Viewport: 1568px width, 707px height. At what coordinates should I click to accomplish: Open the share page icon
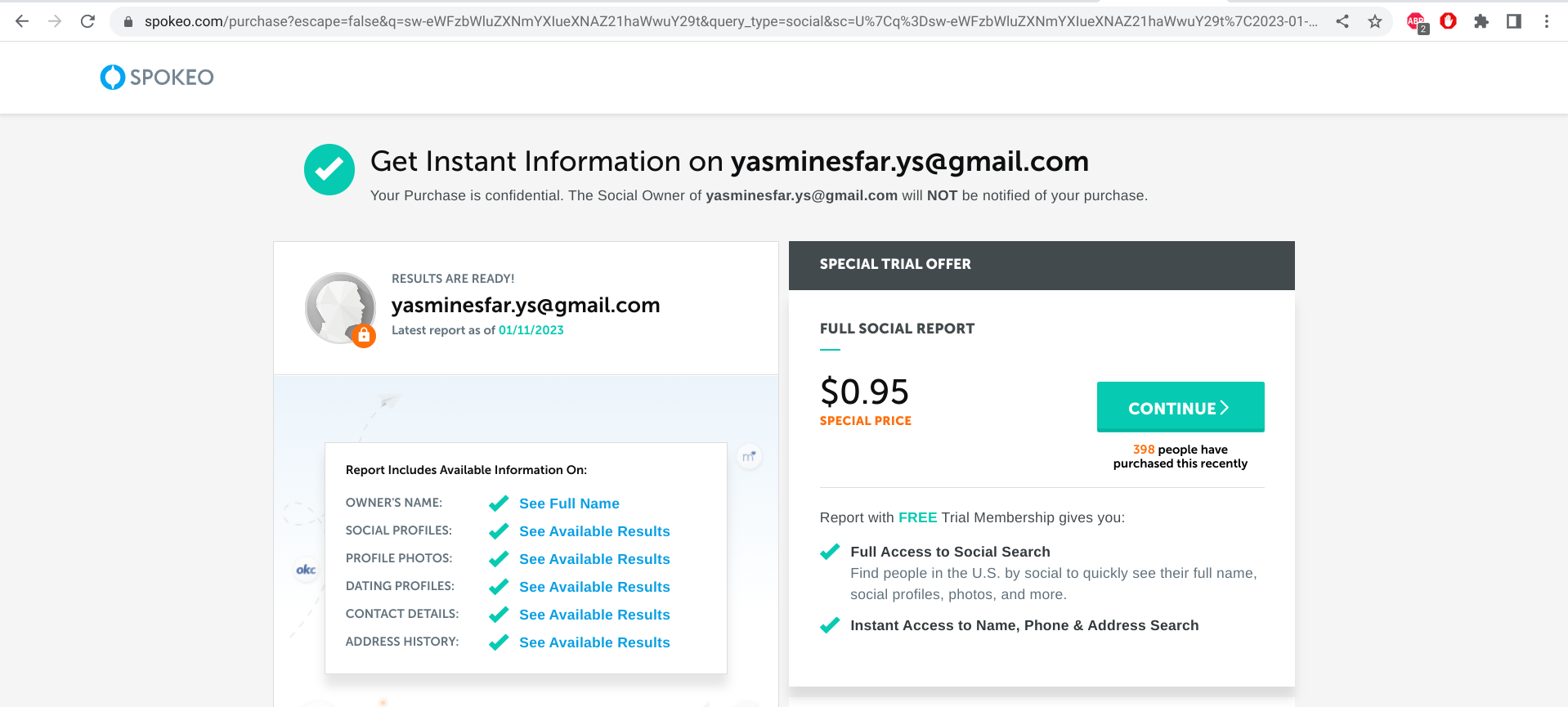[1342, 21]
